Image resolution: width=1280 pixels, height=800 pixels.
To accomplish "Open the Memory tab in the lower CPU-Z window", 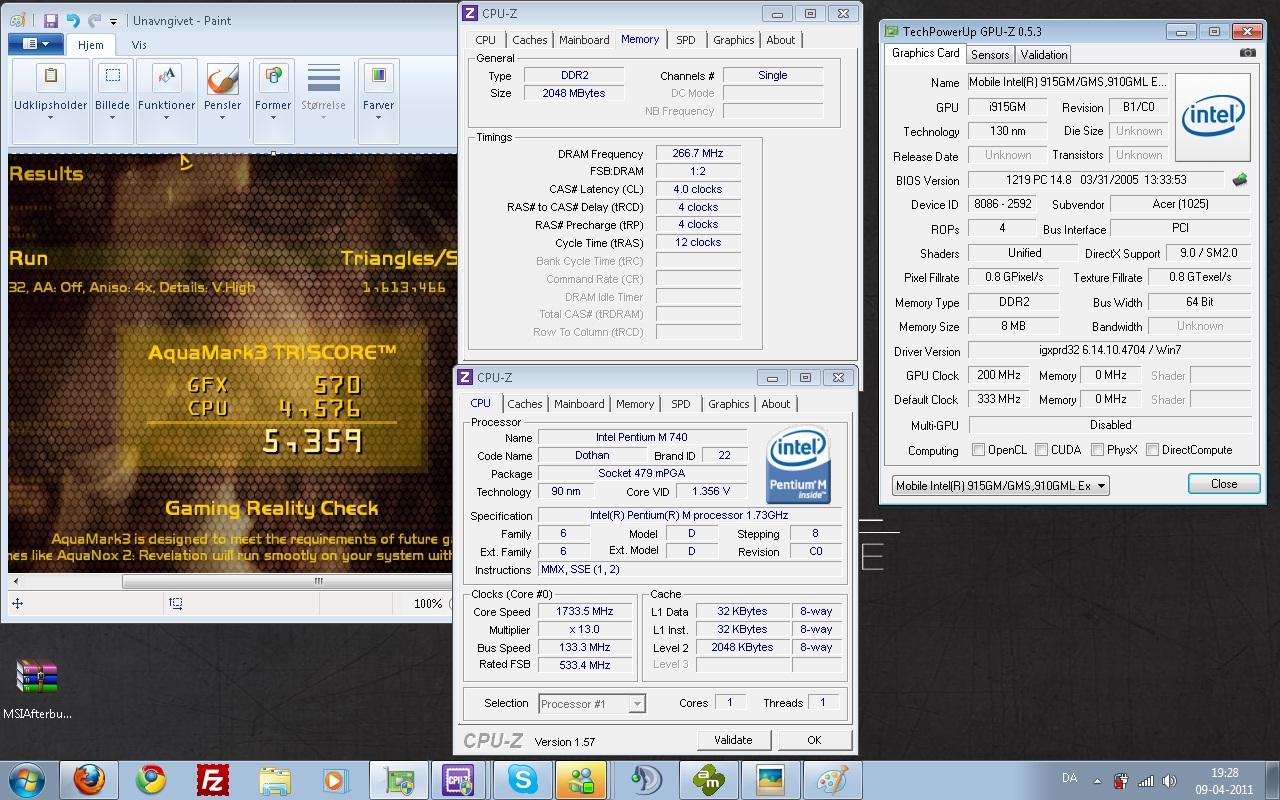I will pyautogui.click(x=635, y=404).
